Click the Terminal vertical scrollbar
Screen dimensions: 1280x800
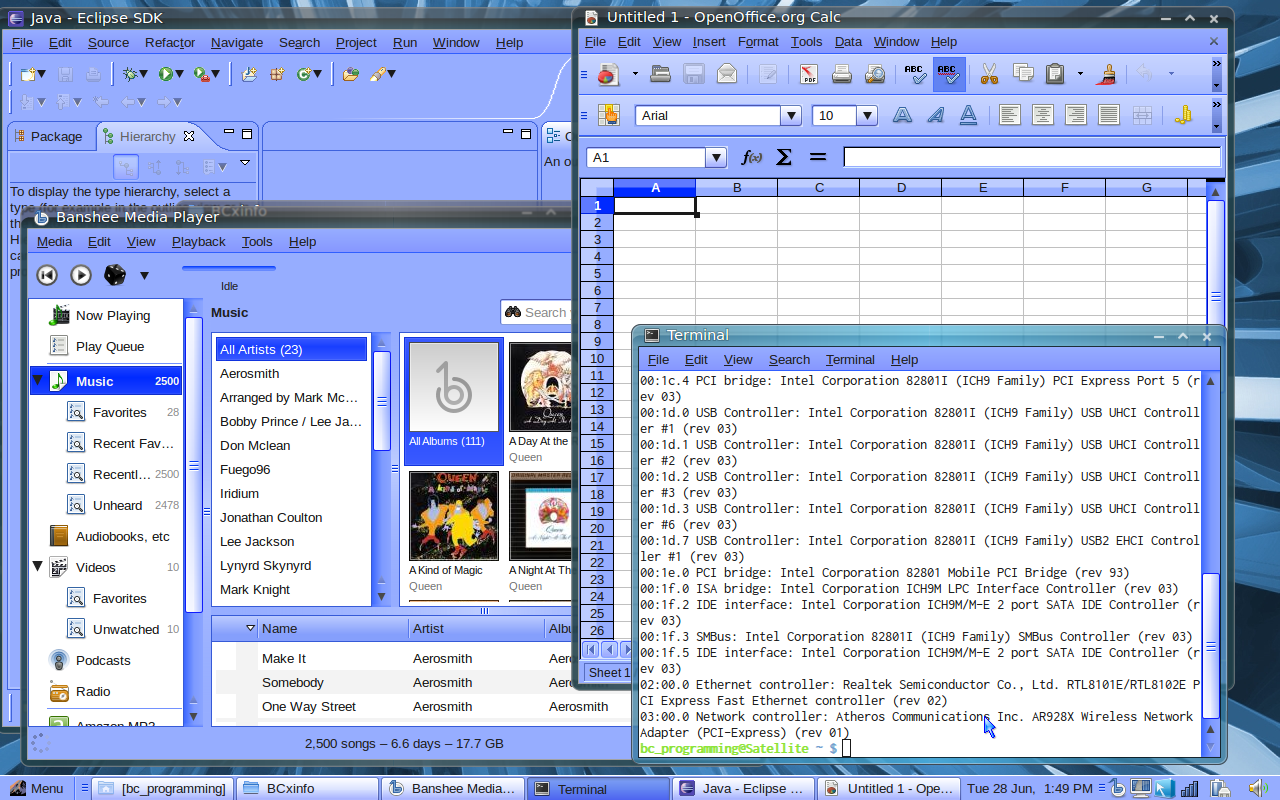(1211, 644)
